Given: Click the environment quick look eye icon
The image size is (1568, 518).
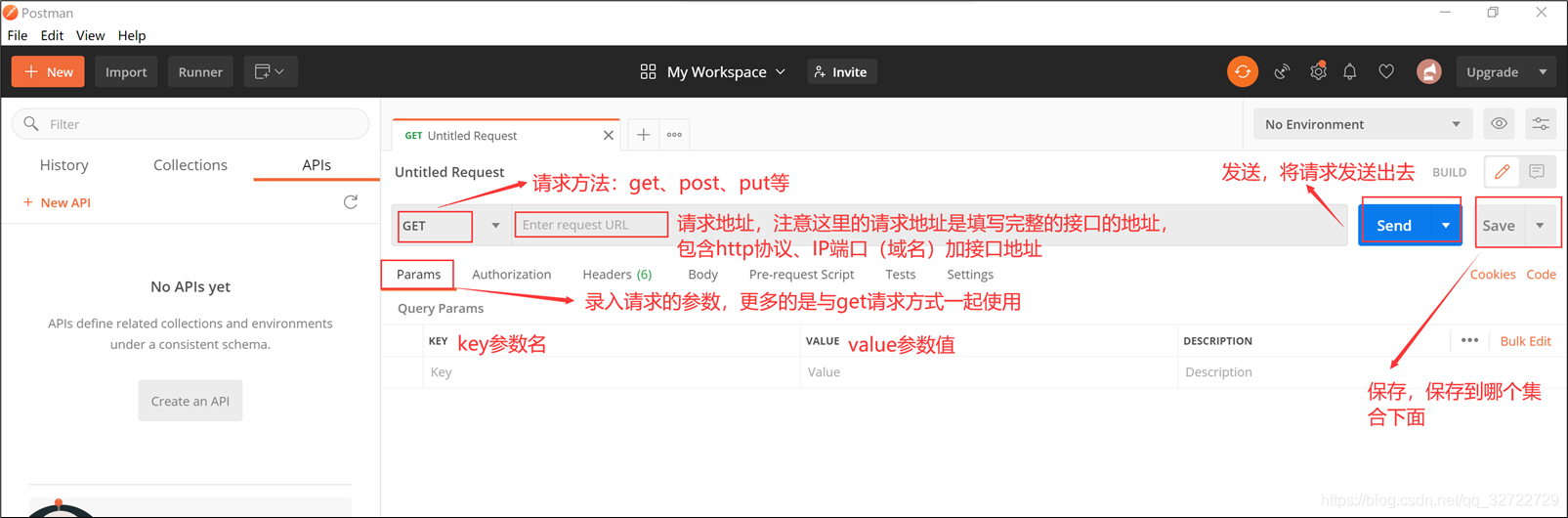Looking at the screenshot, I should tap(1499, 124).
